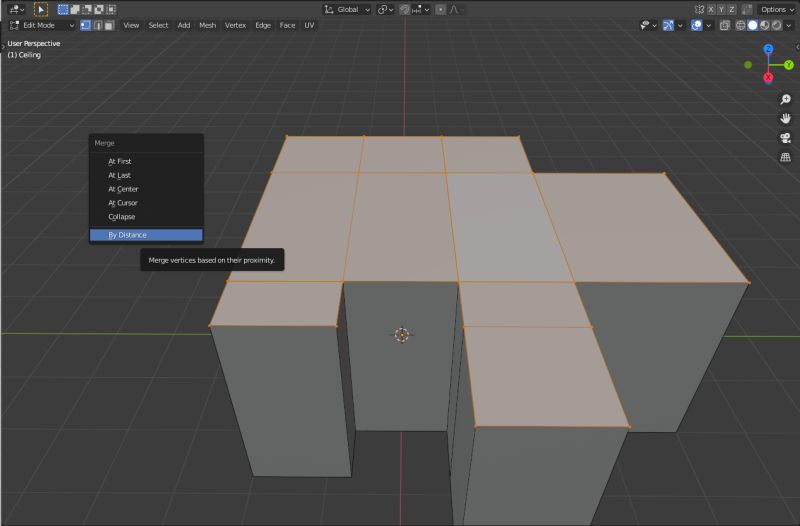Open the Edit Mode dropdown
Screen dimensions: 800x526
[42, 25]
